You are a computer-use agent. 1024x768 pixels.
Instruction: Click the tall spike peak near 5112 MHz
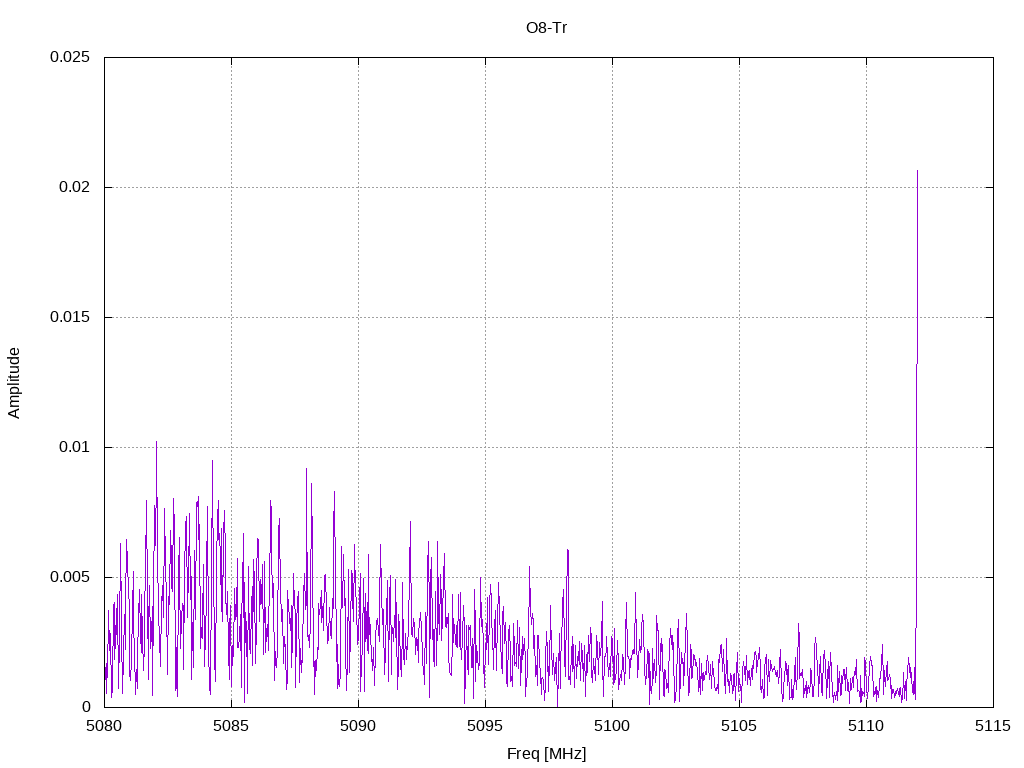click(x=918, y=171)
